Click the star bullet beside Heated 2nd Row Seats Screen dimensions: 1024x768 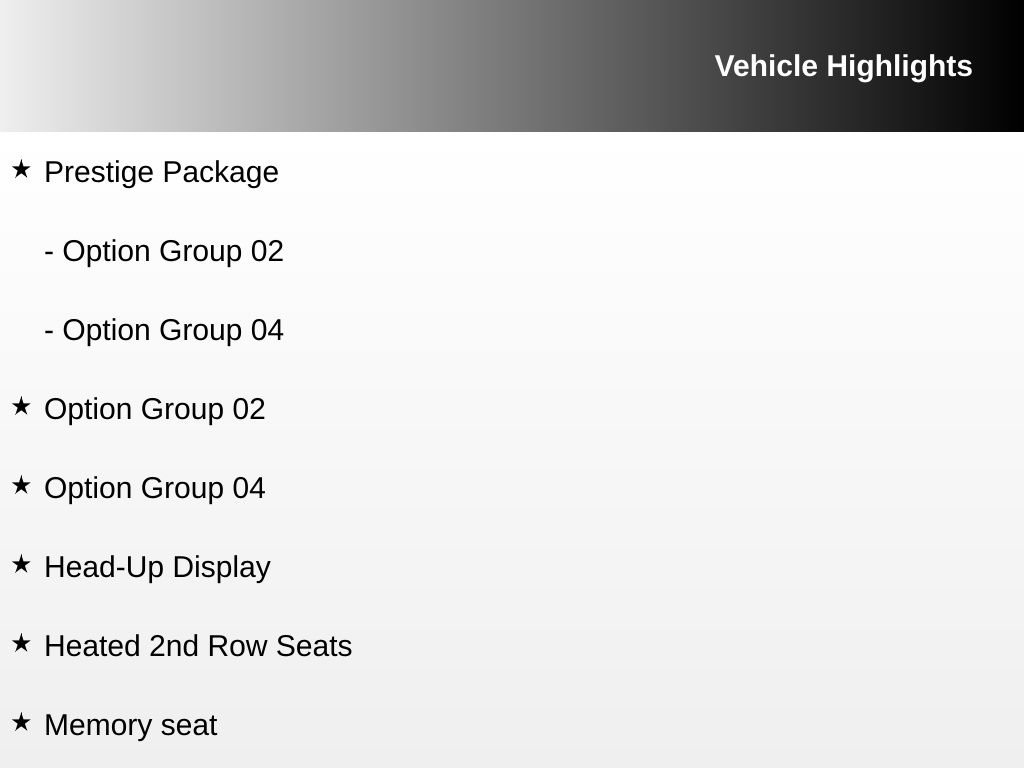21,644
